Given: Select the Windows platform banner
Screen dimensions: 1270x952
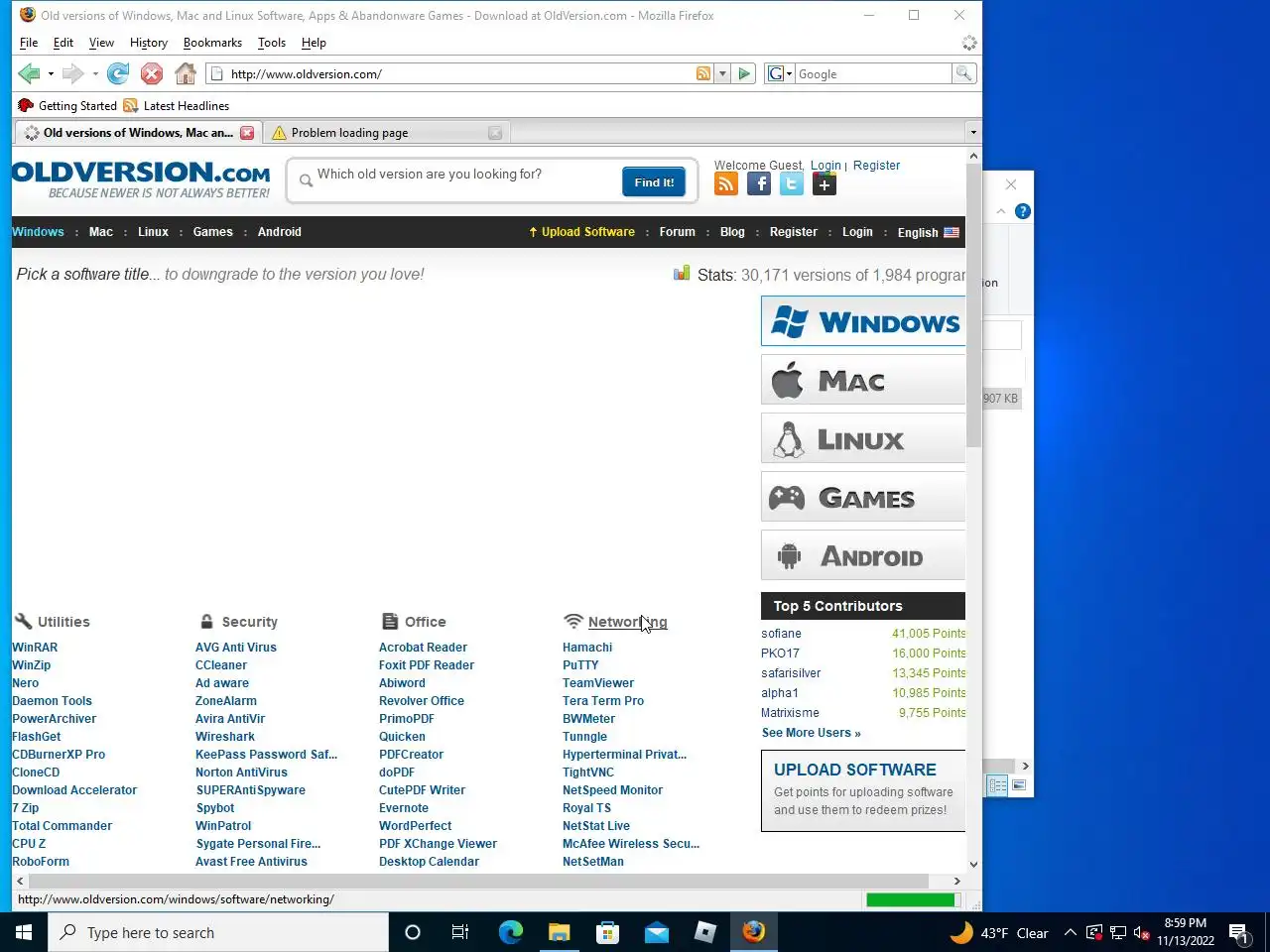Looking at the screenshot, I should click(863, 321).
